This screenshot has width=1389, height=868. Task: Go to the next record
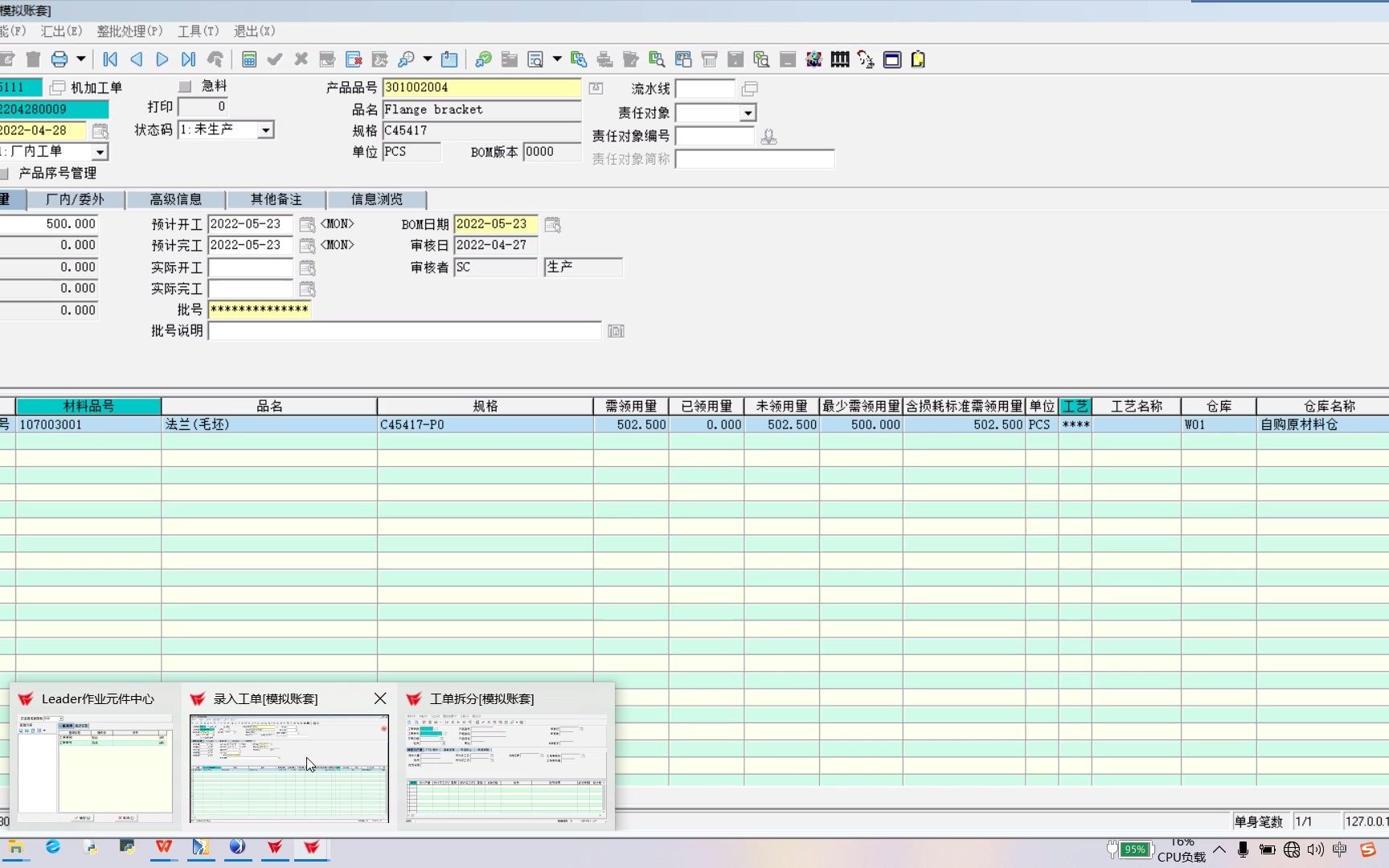[162, 59]
